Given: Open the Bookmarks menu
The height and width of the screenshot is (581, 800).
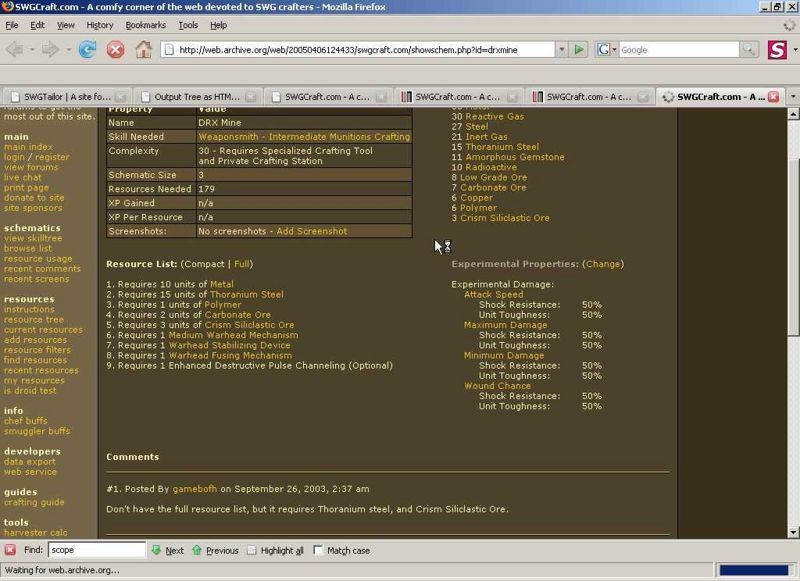Looking at the screenshot, I should click(146, 24).
